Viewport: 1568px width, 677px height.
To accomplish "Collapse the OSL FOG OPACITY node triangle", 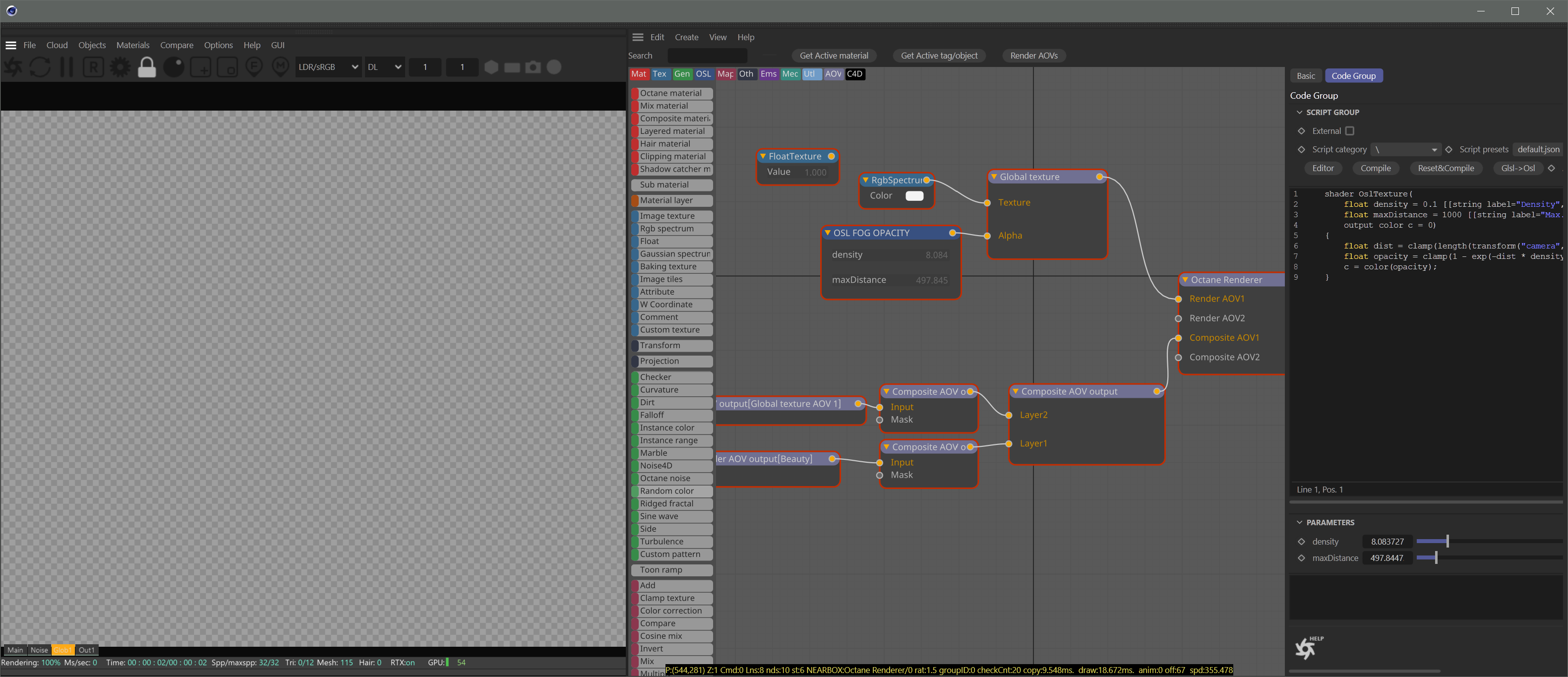I will pyautogui.click(x=827, y=233).
